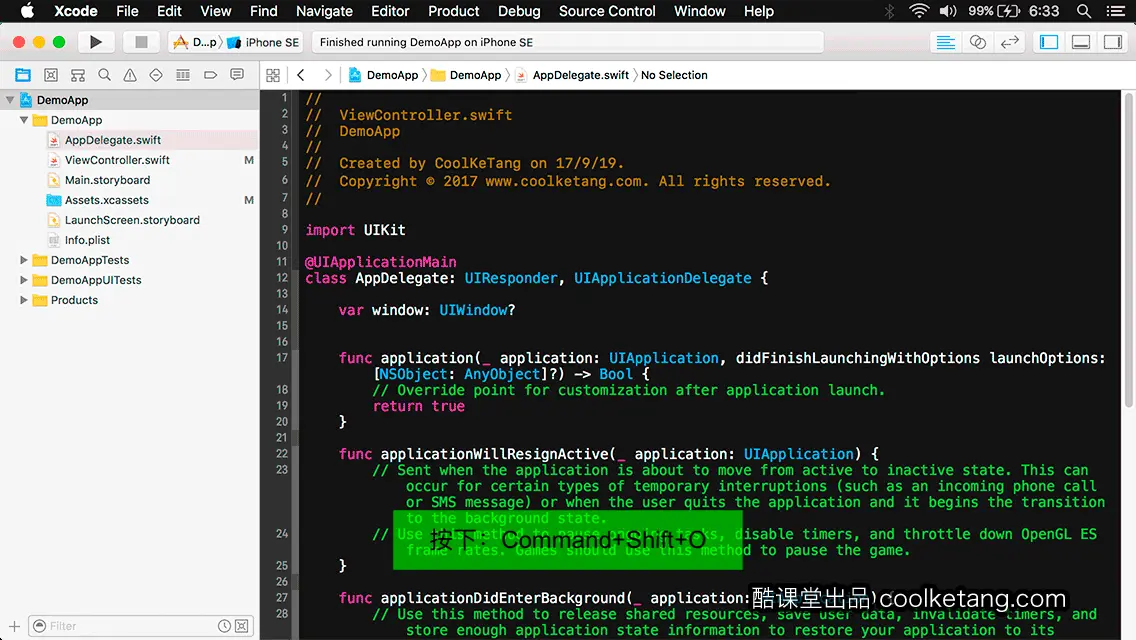Open No Selection symbol breadcrumb

[x=674, y=75]
